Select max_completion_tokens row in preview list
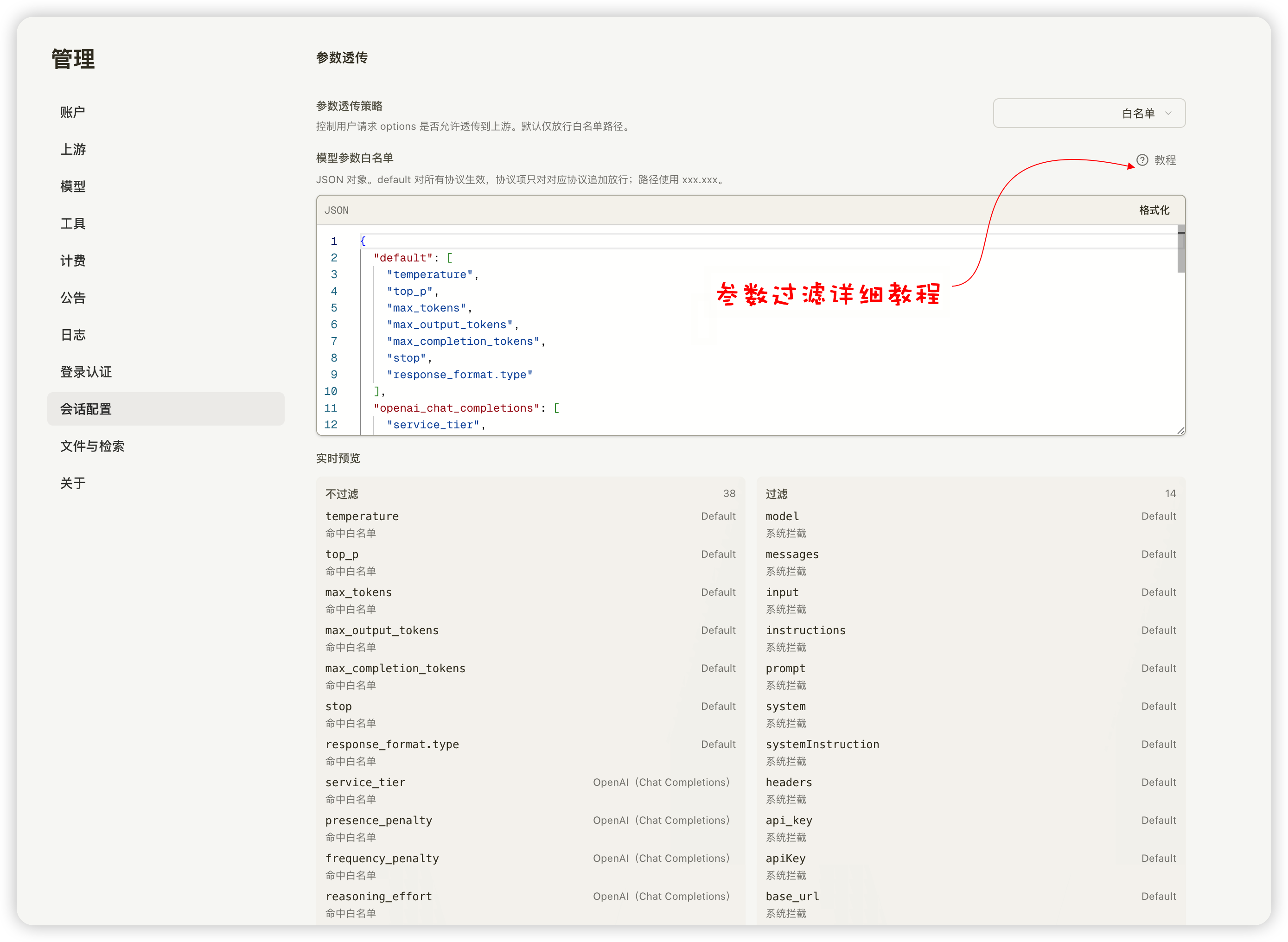Viewport: 1288px width, 942px height. click(x=530, y=676)
